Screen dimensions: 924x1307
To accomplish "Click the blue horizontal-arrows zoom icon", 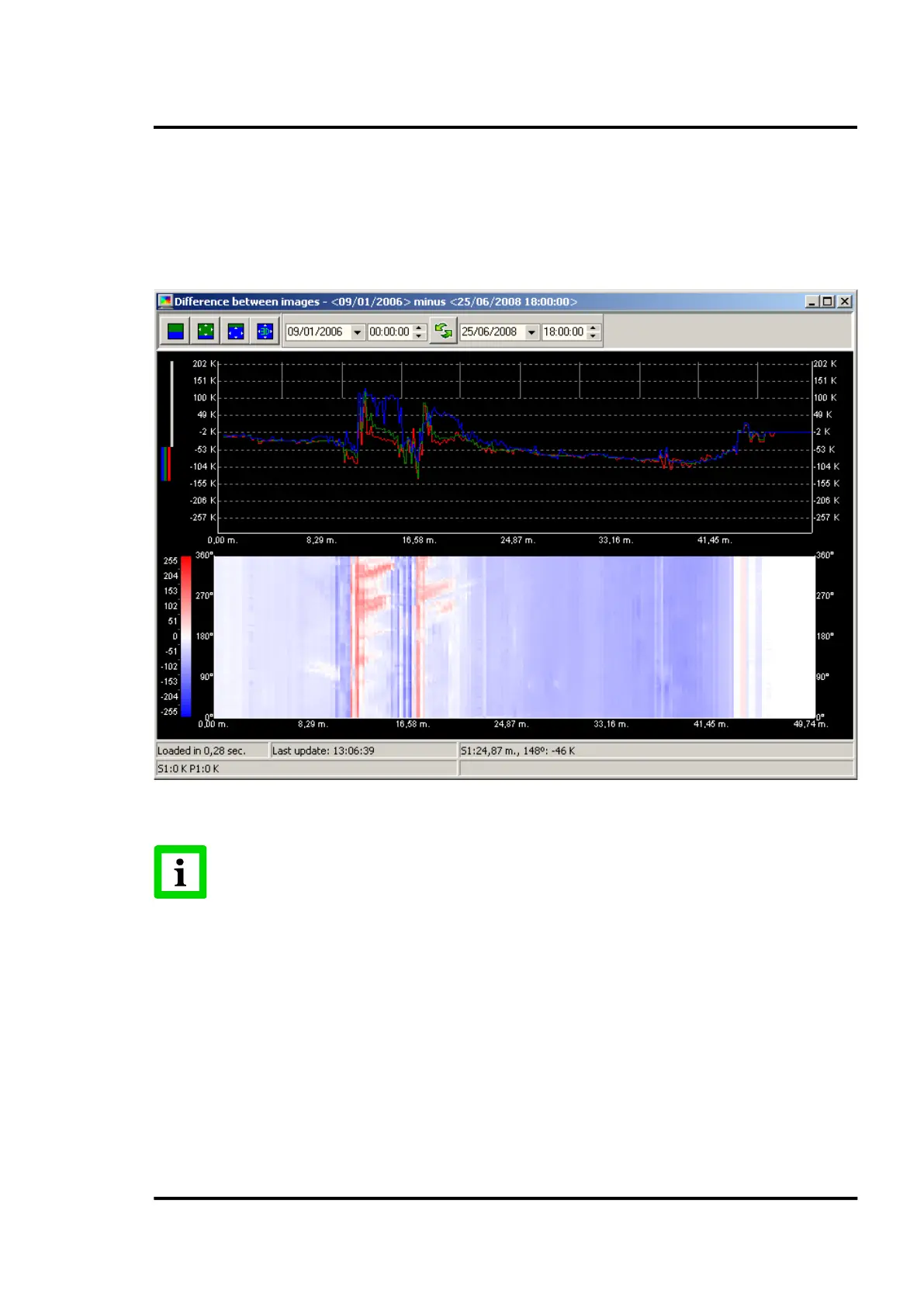I will 265,331.
